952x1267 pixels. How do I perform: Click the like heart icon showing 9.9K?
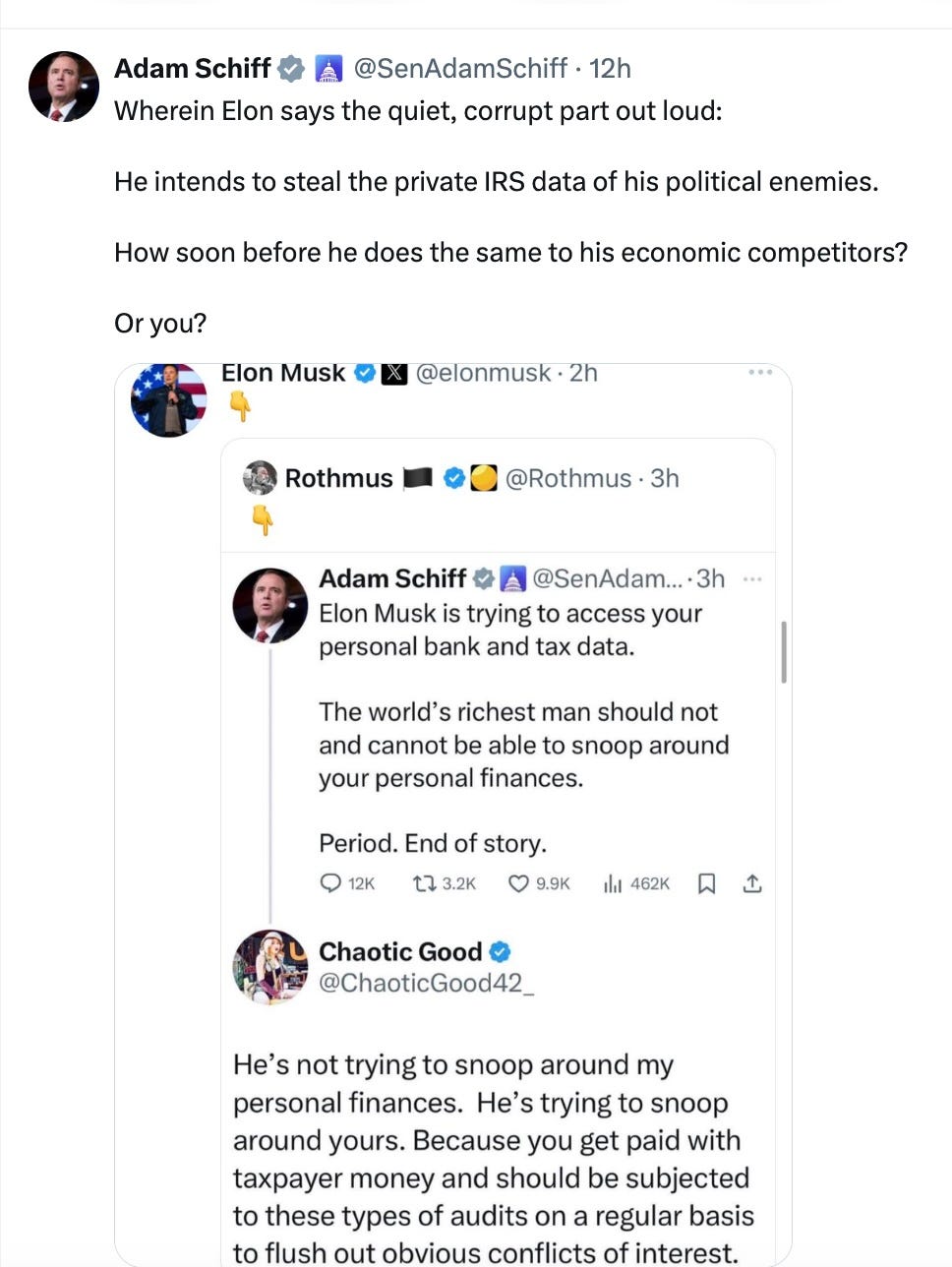(519, 883)
